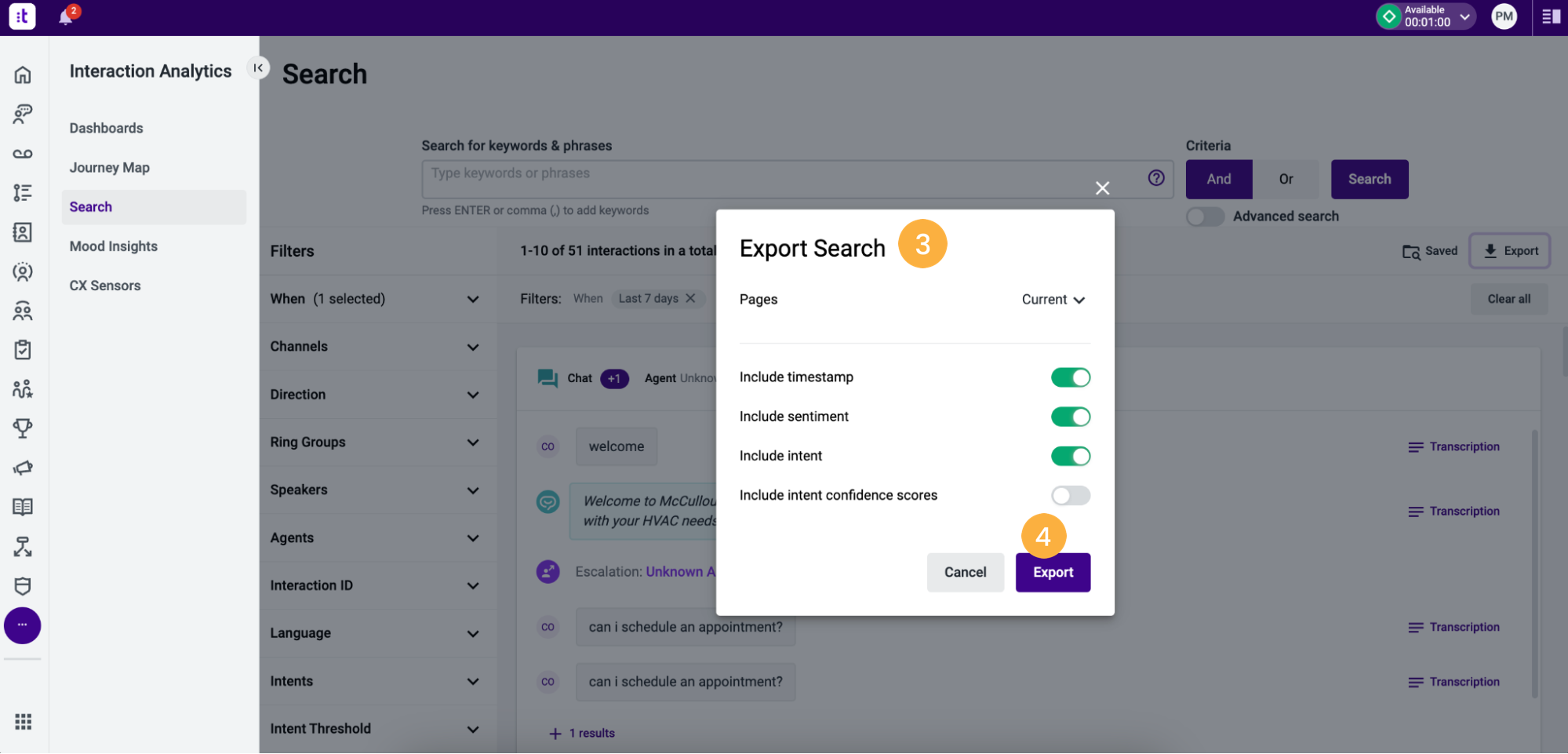Open the Home icon in sidebar

click(x=23, y=75)
